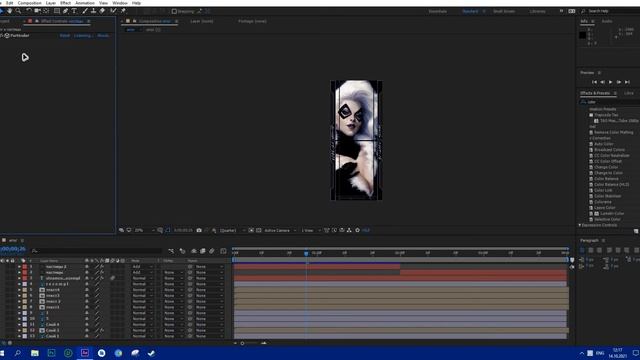Viewport: 640px width, 360px height.
Task: Select the Brush tool
Action: pyautogui.click(x=85, y=11)
